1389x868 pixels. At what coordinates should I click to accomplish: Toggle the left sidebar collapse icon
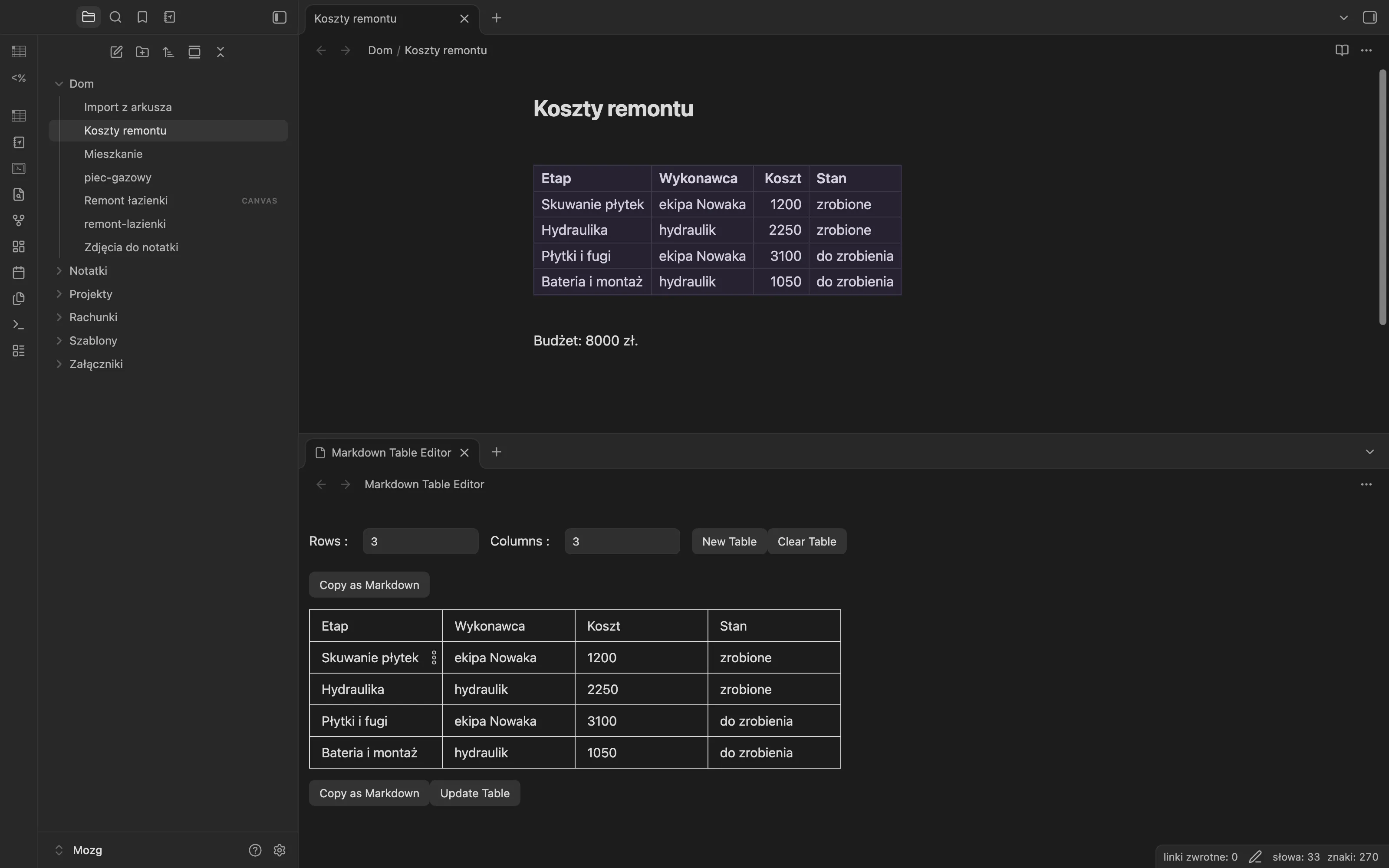pyautogui.click(x=280, y=17)
